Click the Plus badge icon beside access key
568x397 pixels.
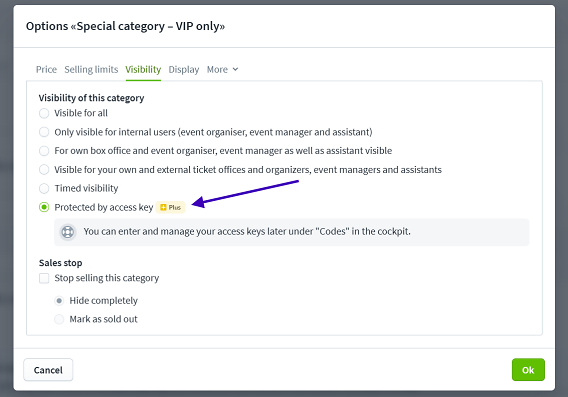[x=170, y=208]
